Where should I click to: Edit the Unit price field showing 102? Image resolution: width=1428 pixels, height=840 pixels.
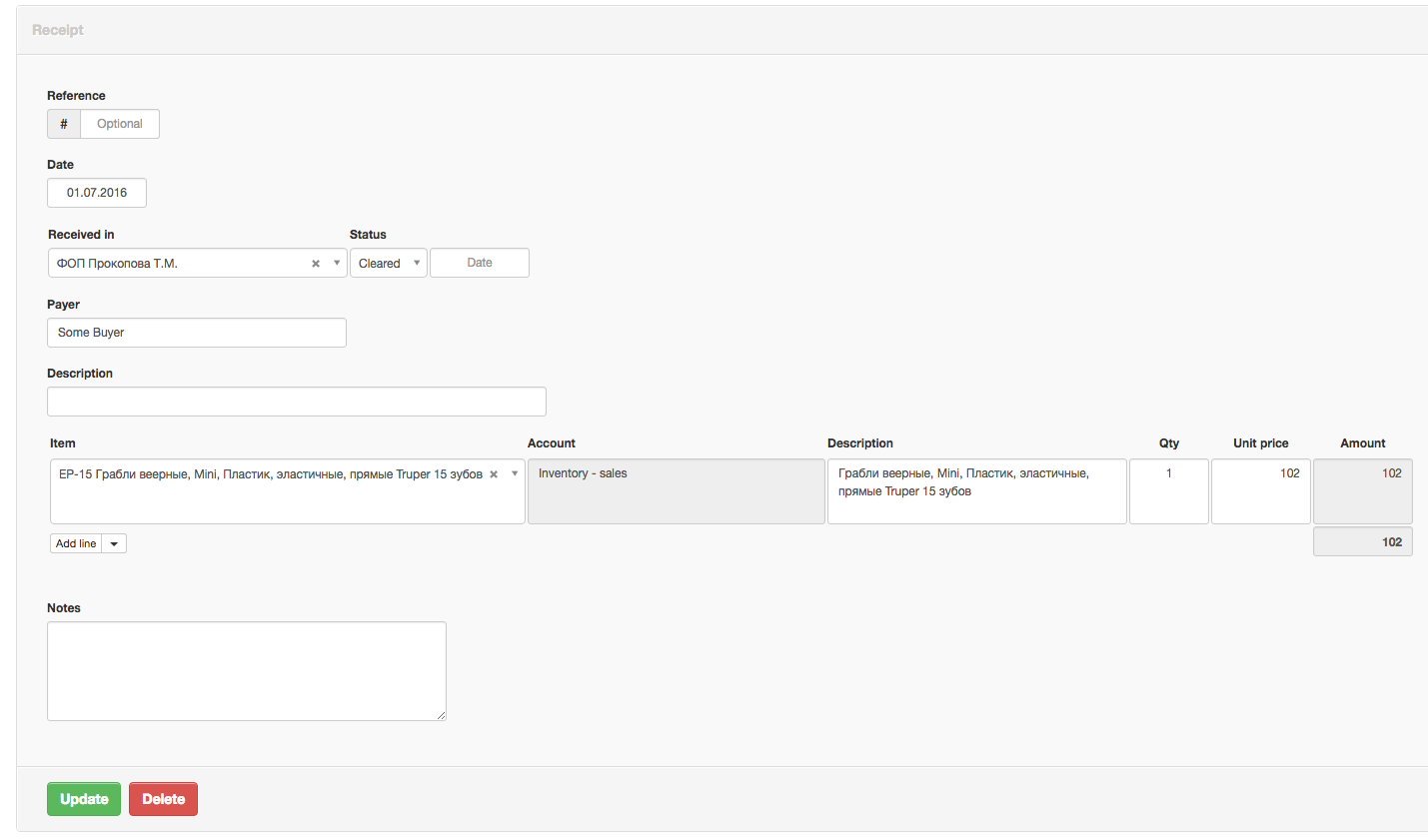click(x=1261, y=491)
